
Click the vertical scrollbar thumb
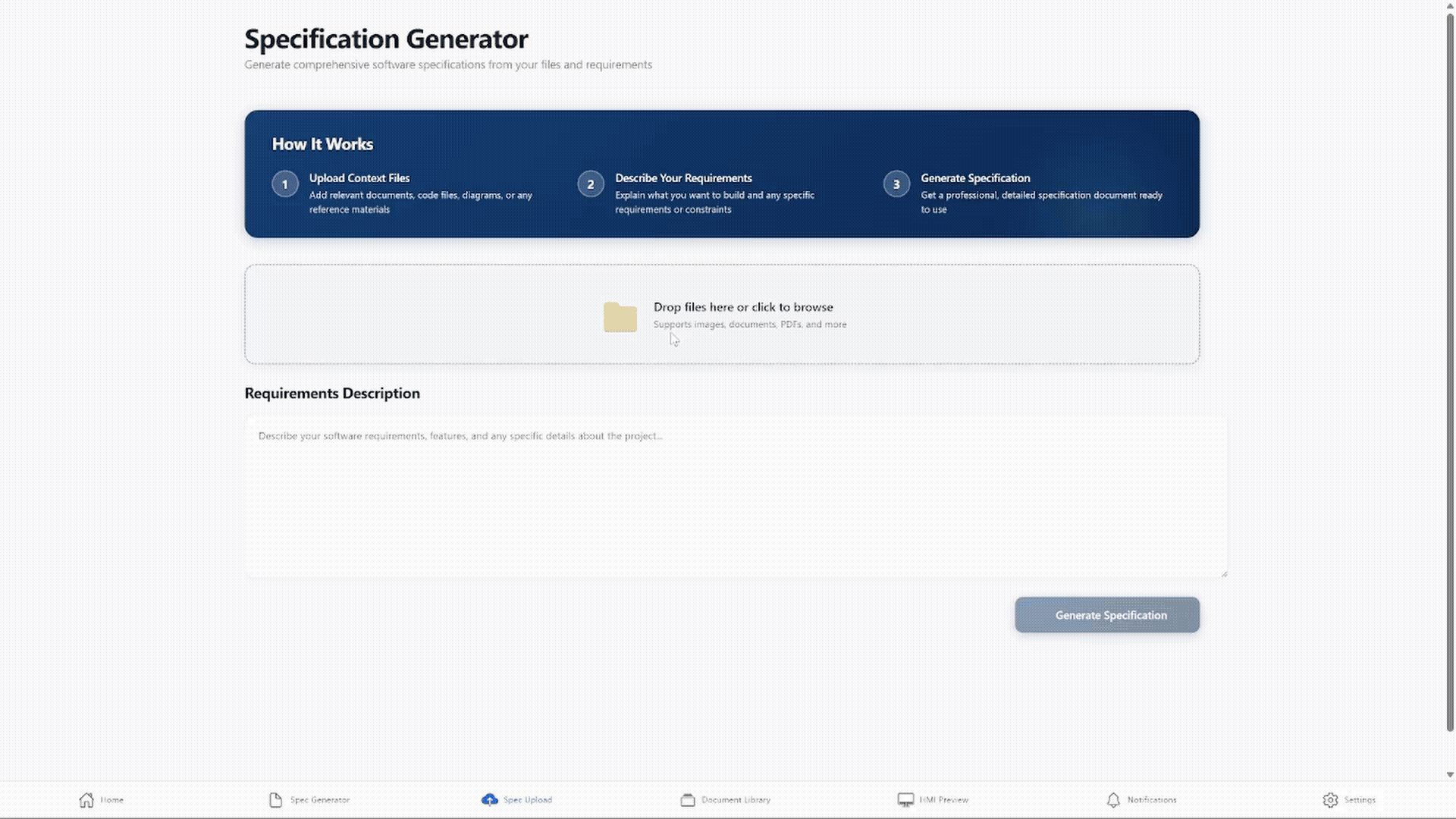click(x=1450, y=372)
